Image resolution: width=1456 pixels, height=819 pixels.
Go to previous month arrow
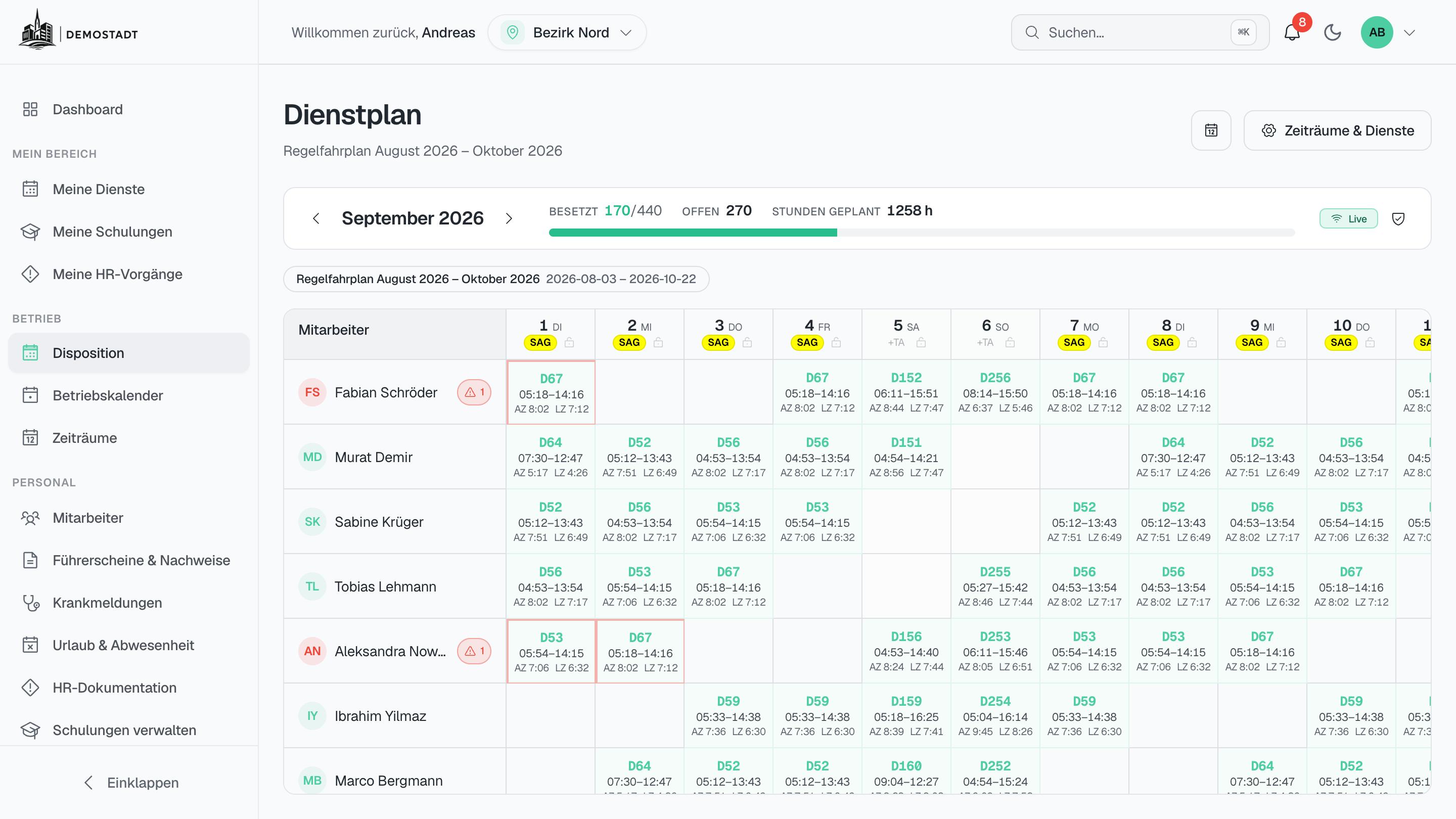[x=316, y=218]
